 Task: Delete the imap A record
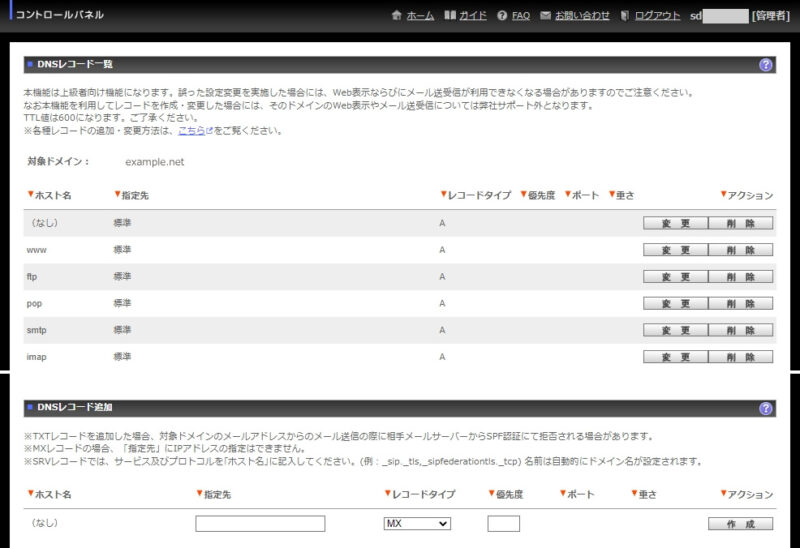pyautogui.click(x=741, y=357)
